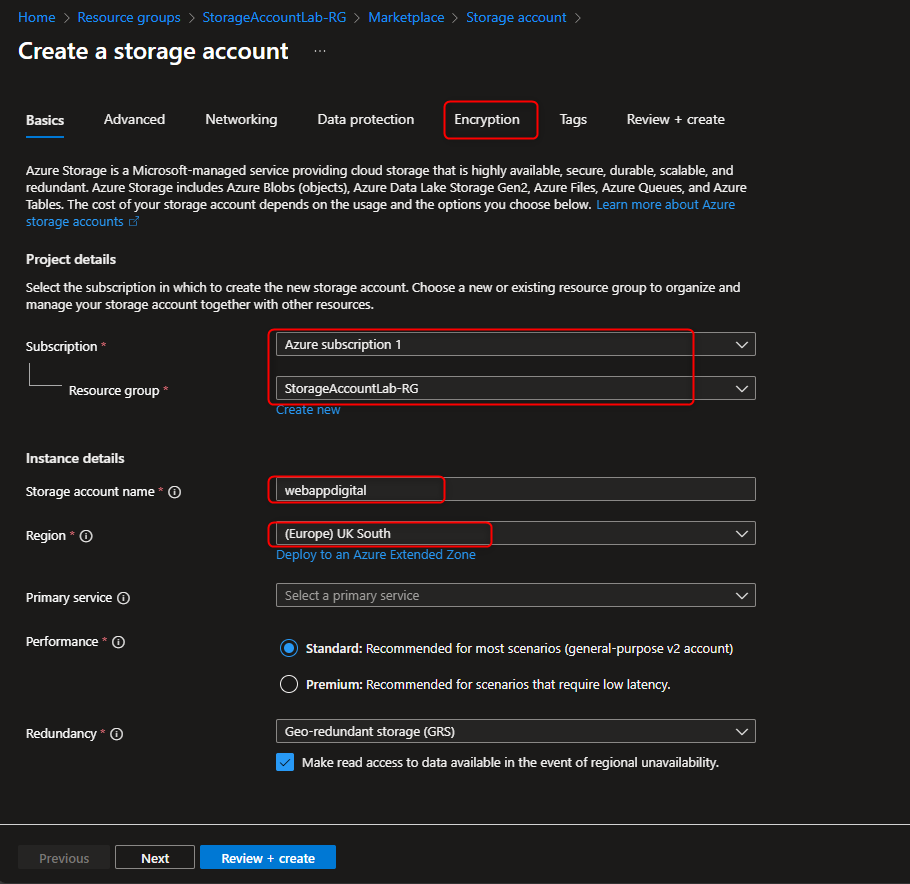Click the info icon beside Redundancy
Viewport: 910px width, 884px height.
[x=117, y=733]
